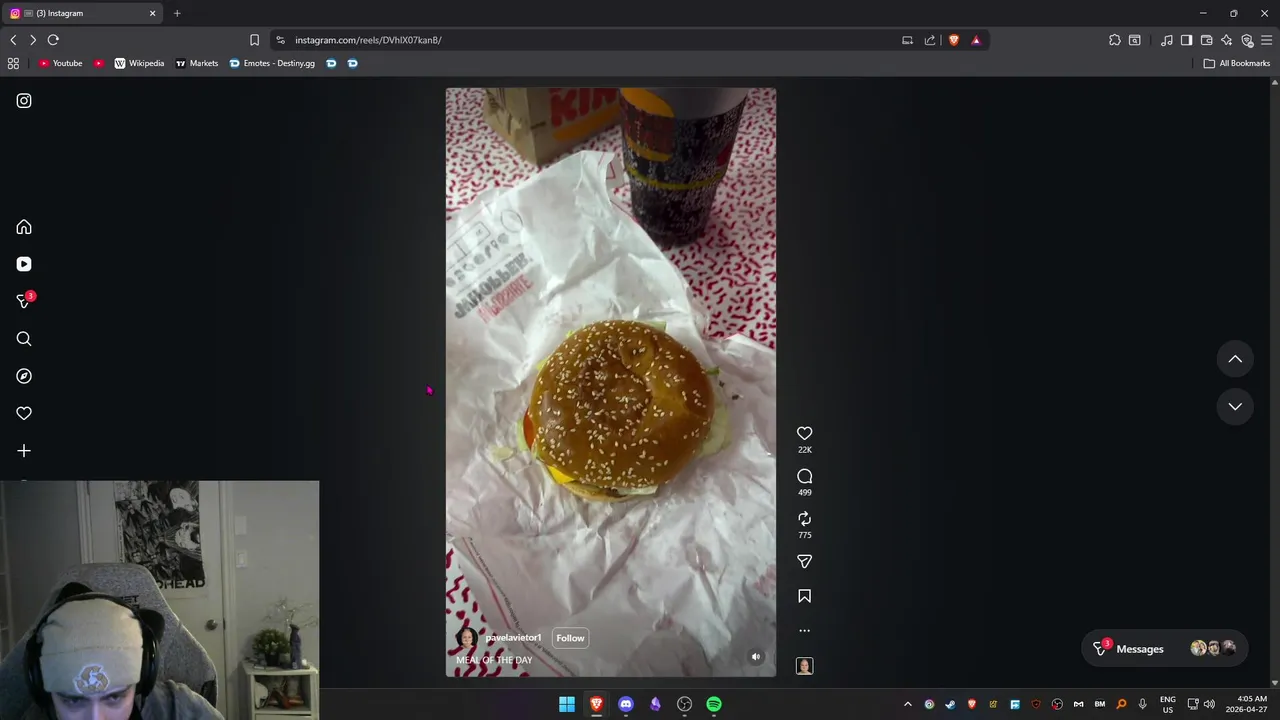This screenshot has width=1280, height=720.
Task: Open Steam in system tray
Action: pyautogui.click(x=950, y=704)
